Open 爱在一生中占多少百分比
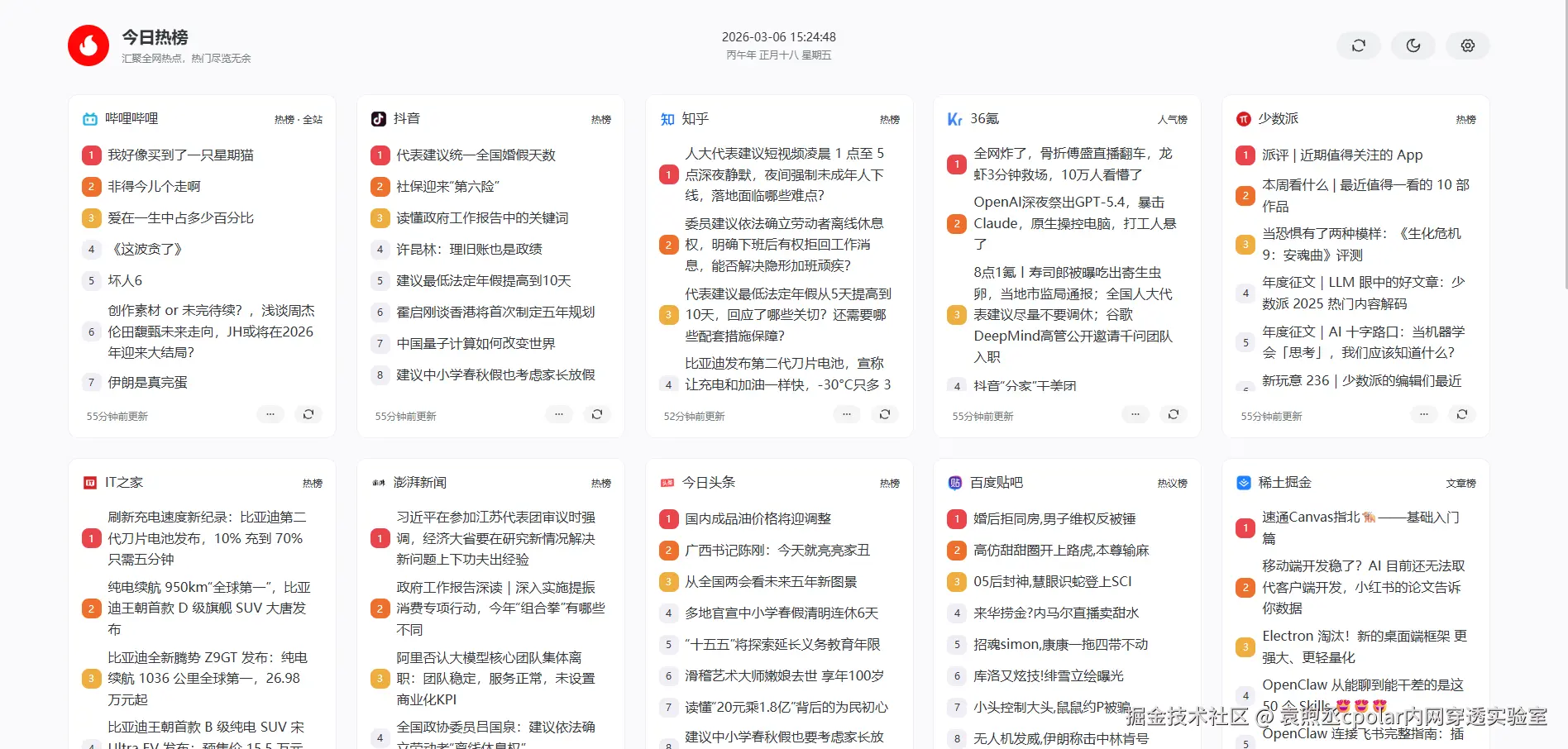1568x749 pixels. [180, 218]
